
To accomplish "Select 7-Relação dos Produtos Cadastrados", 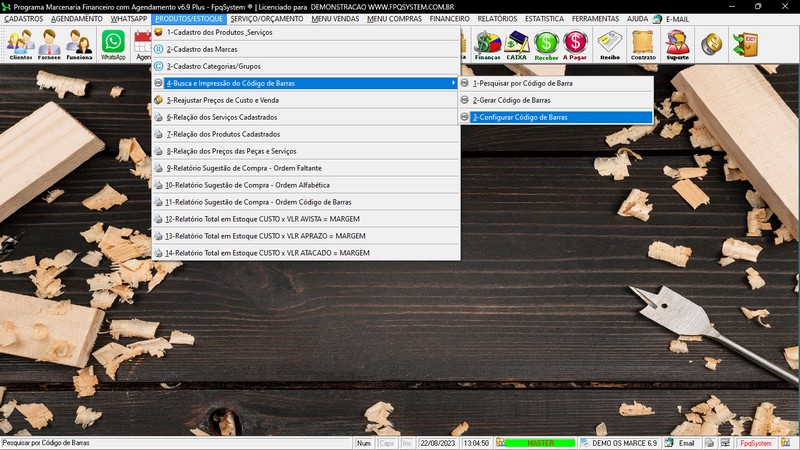I will 306,134.
